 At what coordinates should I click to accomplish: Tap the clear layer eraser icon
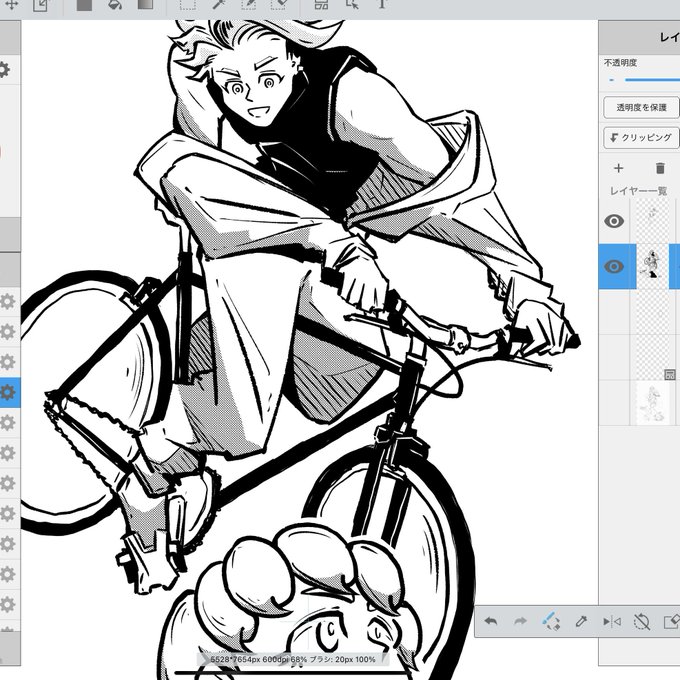pos(671,622)
